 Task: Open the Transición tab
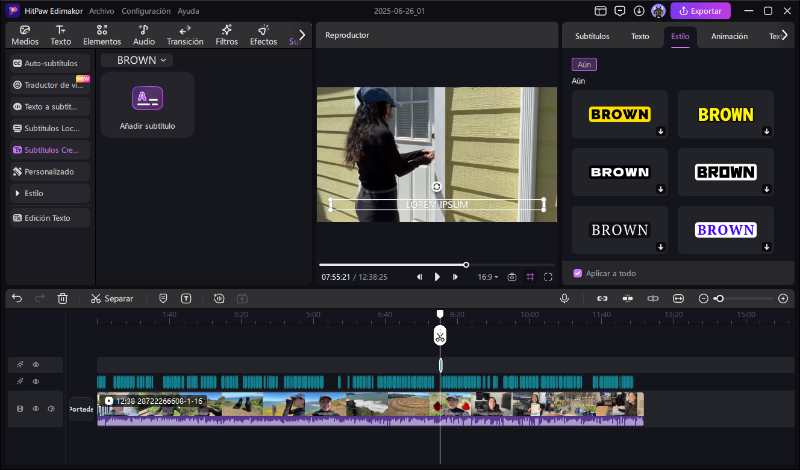coord(184,35)
